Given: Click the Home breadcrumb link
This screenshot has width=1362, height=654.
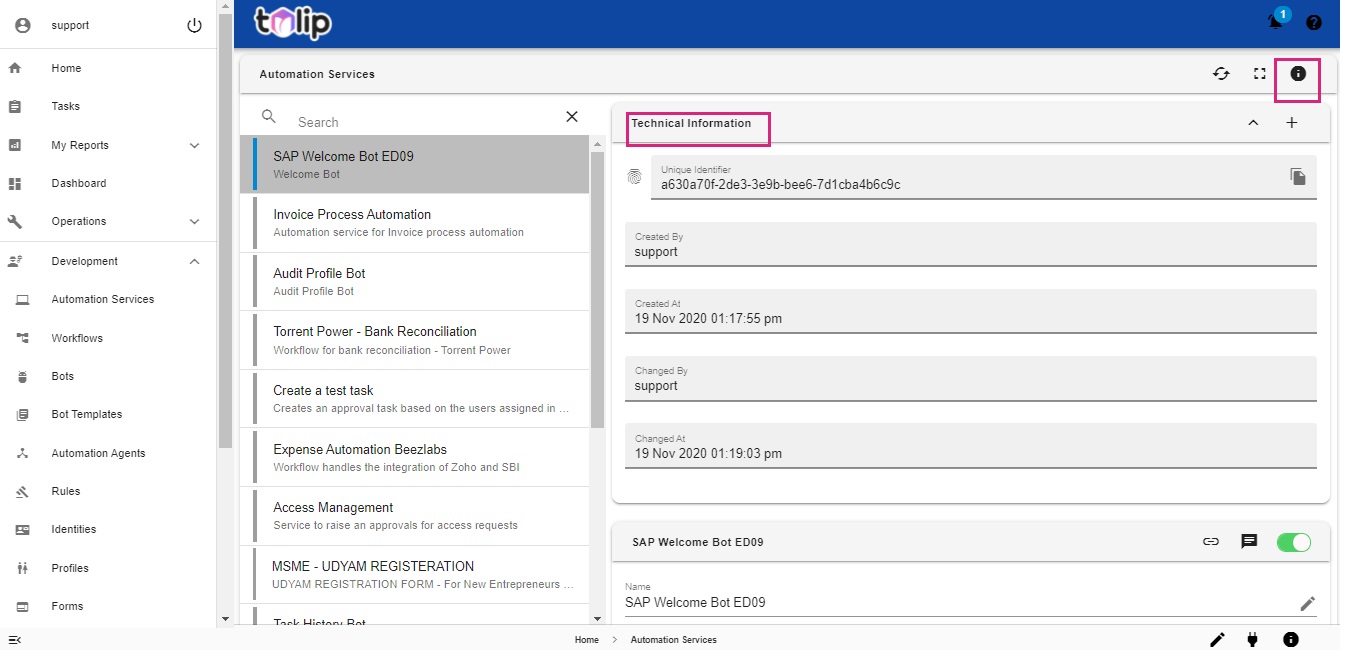Looking at the screenshot, I should (x=586, y=640).
